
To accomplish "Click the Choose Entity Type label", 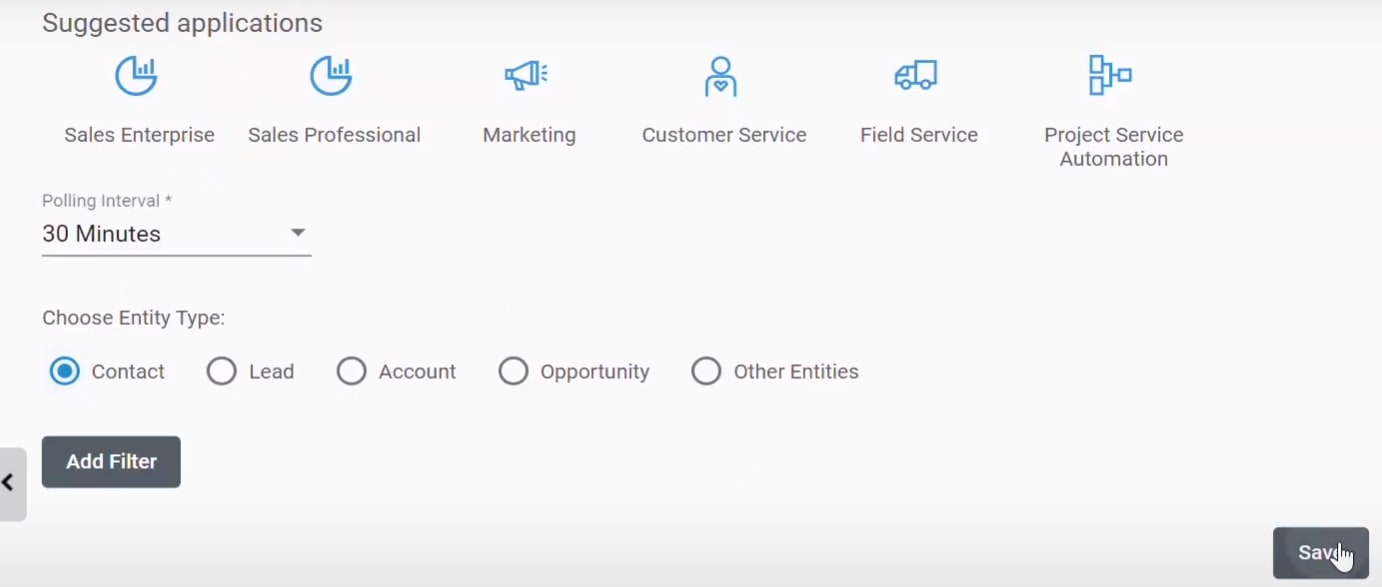I will 134,318.
